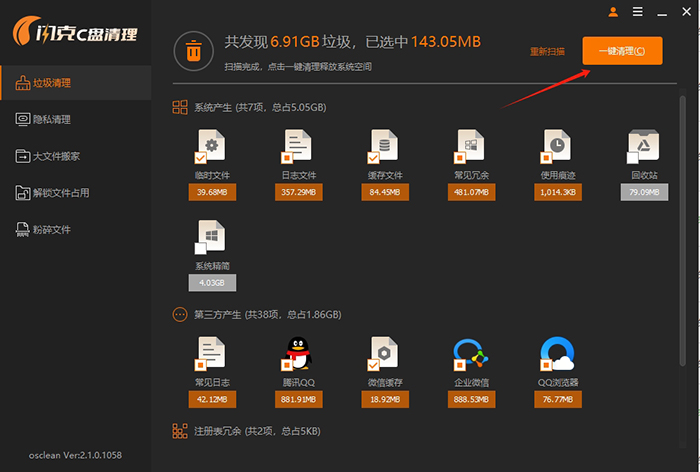Close the window
The height and width of the screenshot is (472, 700).
click(x=687, y=12)
